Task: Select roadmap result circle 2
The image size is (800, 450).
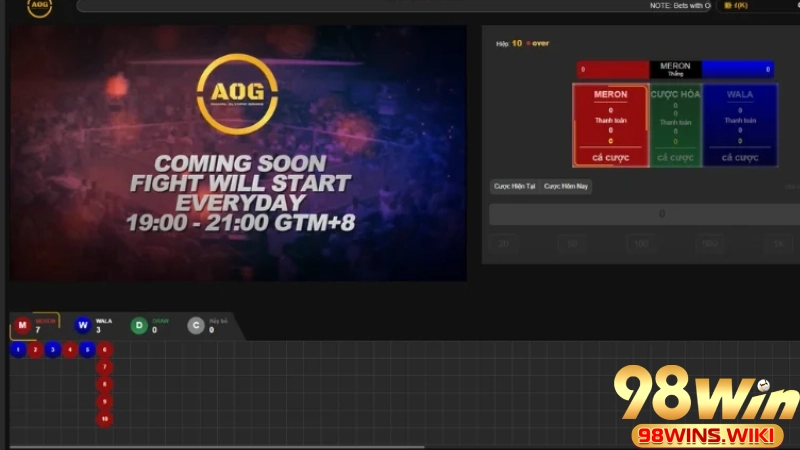Action: click(x=36, y=349)
